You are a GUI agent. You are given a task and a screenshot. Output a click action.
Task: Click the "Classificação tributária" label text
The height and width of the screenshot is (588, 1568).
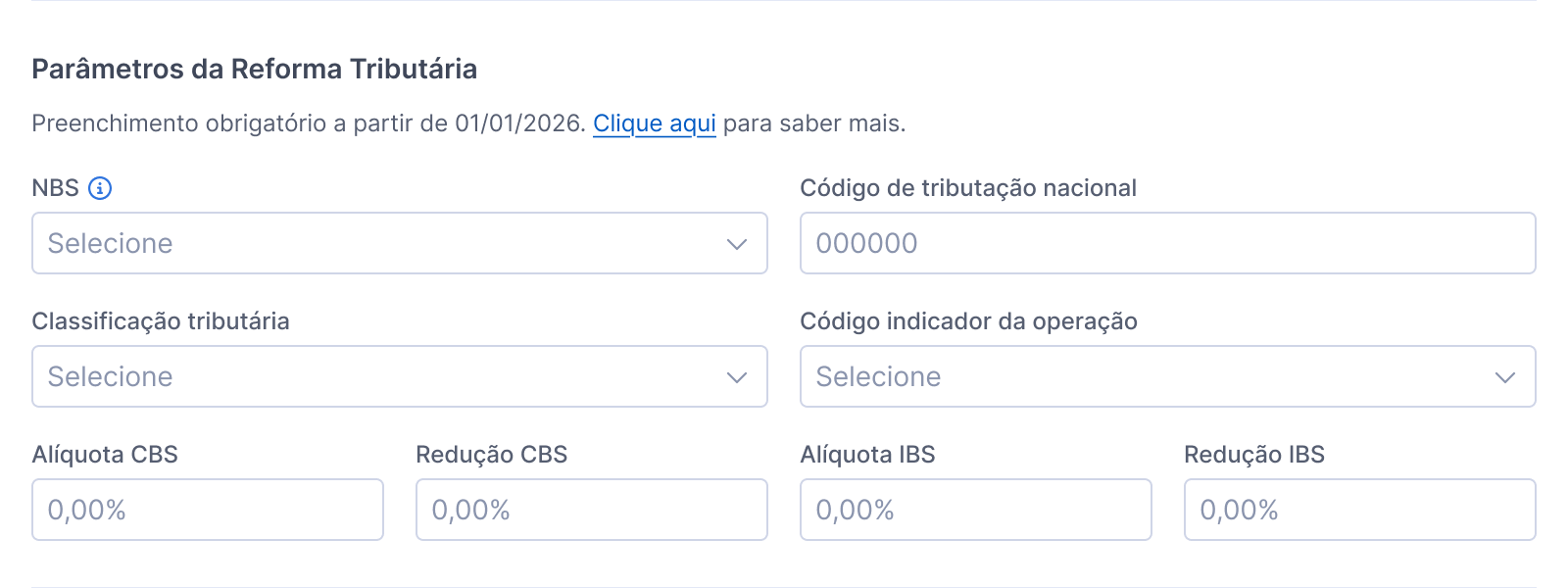coord(161,321)
